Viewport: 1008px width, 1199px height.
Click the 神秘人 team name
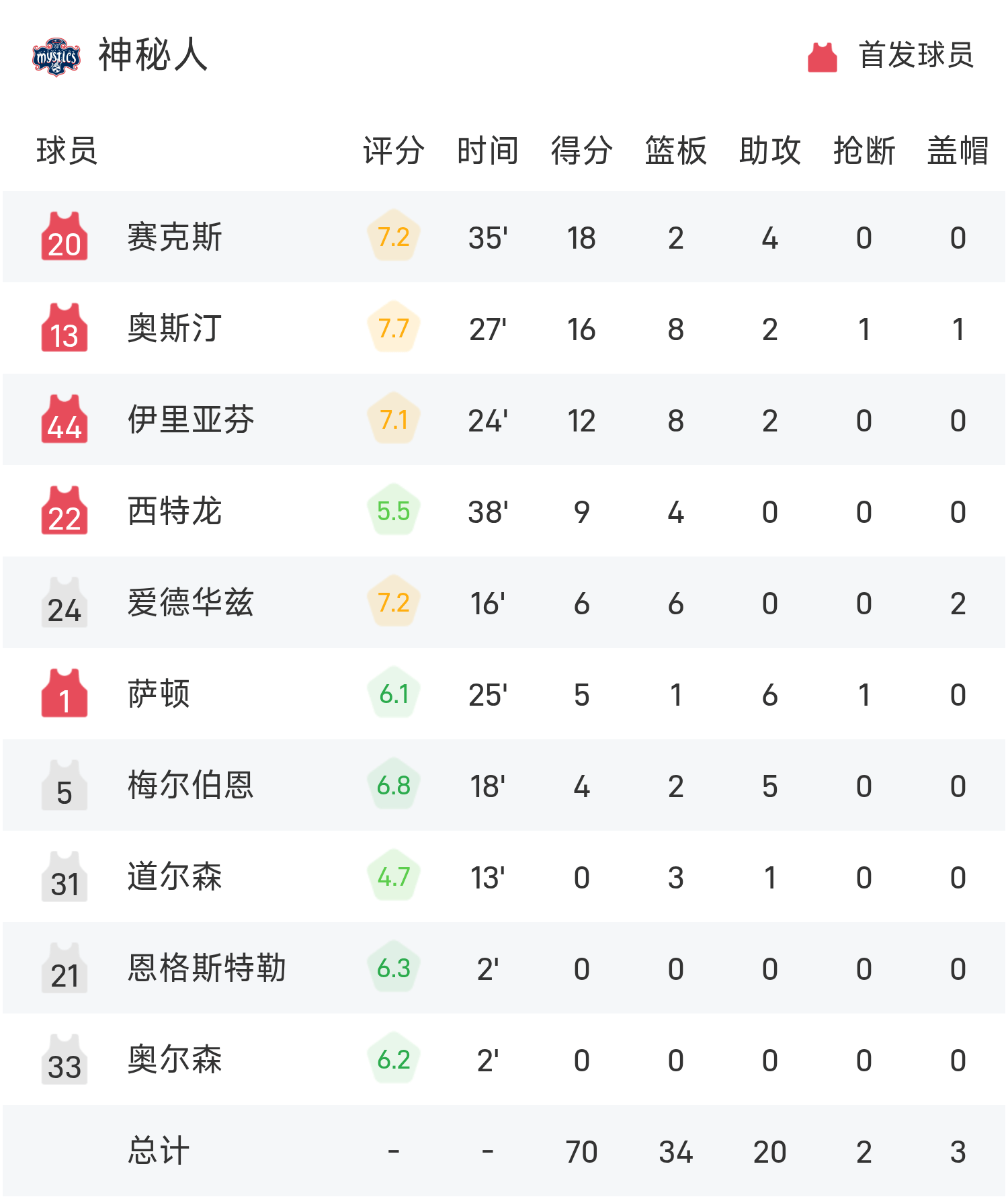click(x=153, y=55)
